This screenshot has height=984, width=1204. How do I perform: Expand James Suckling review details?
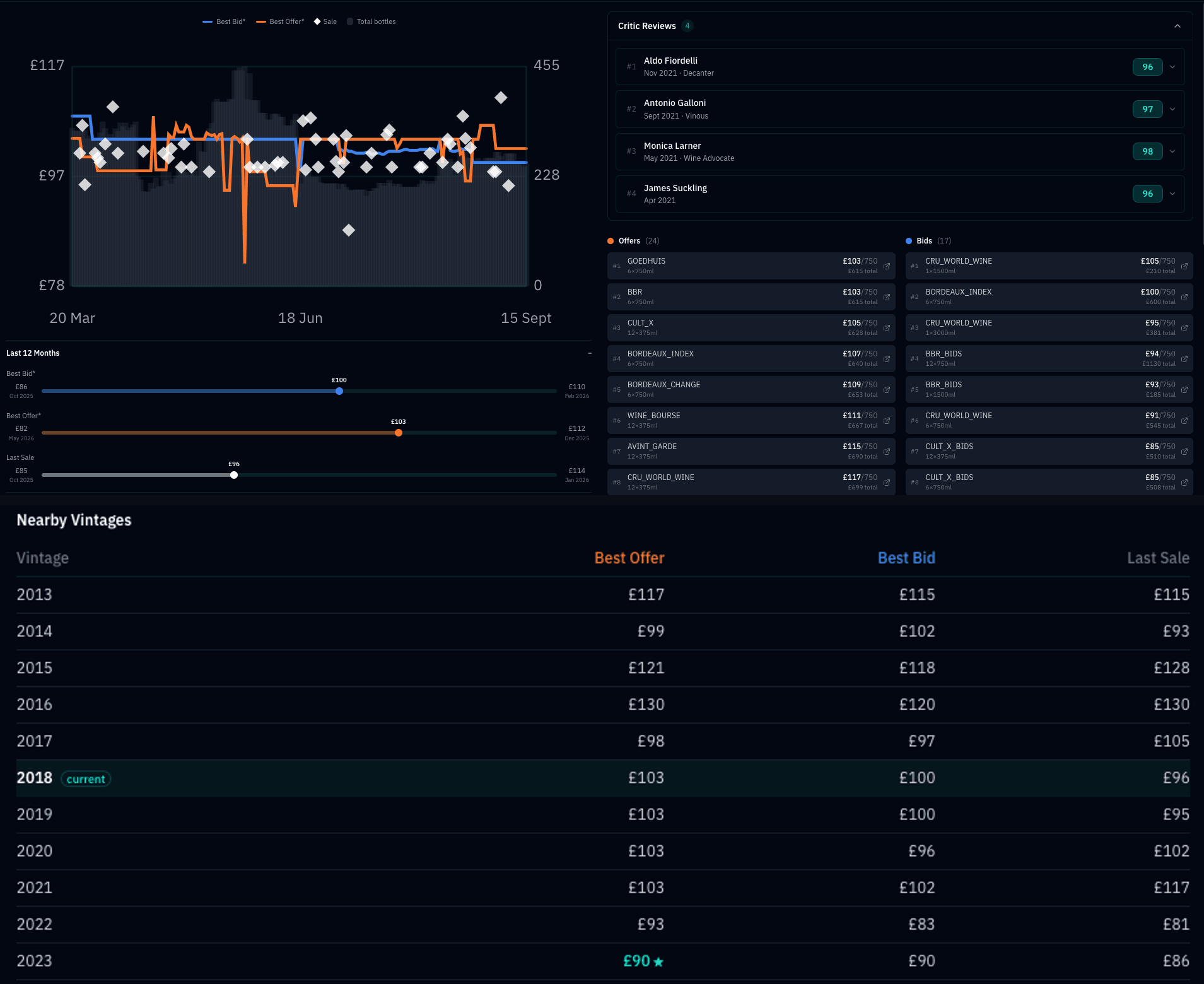[1172, 194]
